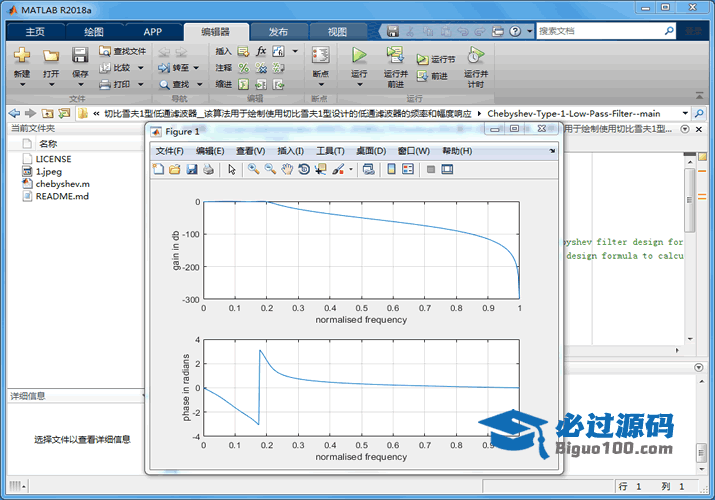Click the 运行并计时 (Run and Time) icon
Viewport: 715px width, 500px height.
click(476, 55)
